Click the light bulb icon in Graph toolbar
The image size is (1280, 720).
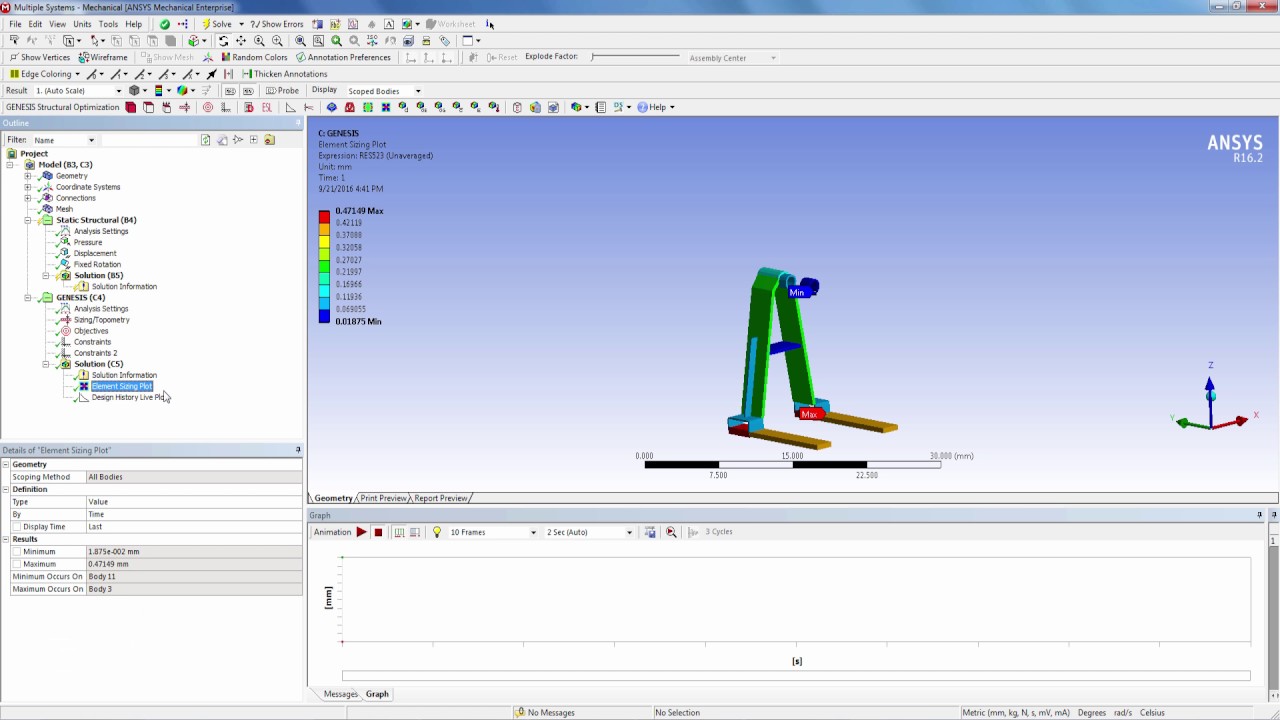(437, 532)
